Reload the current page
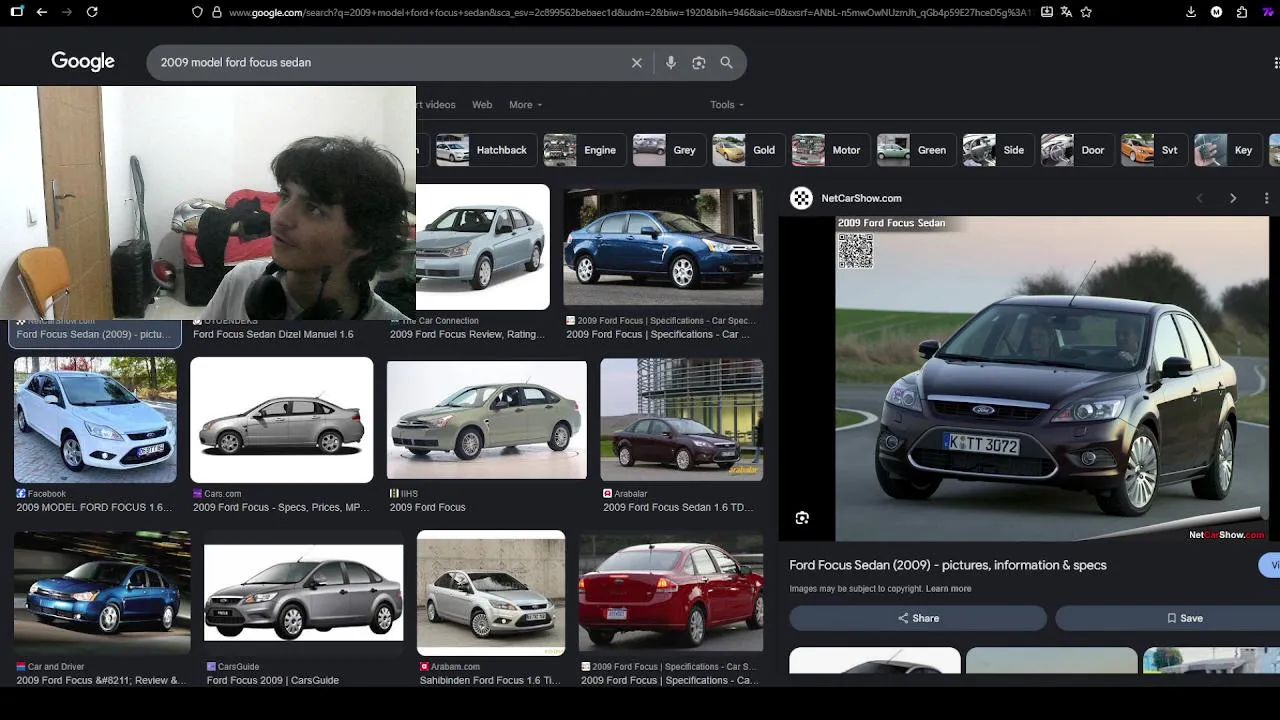The image size is (1280, 720). point(92,12)
